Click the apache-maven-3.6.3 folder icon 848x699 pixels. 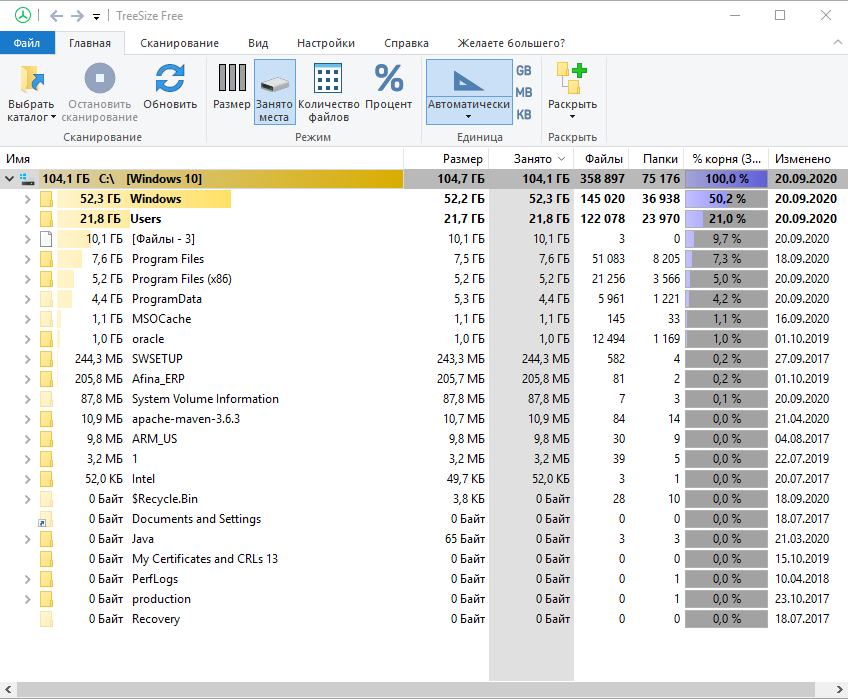click(47, 419)
